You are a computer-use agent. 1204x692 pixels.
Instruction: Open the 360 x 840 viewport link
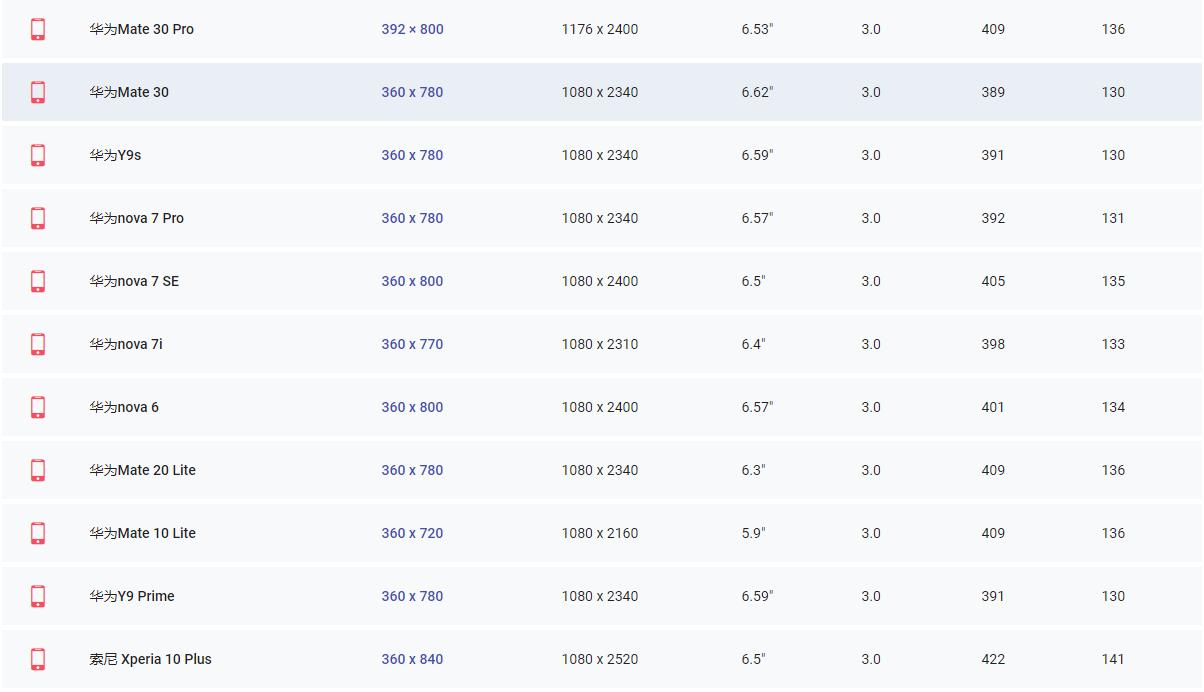click(412, 659)
